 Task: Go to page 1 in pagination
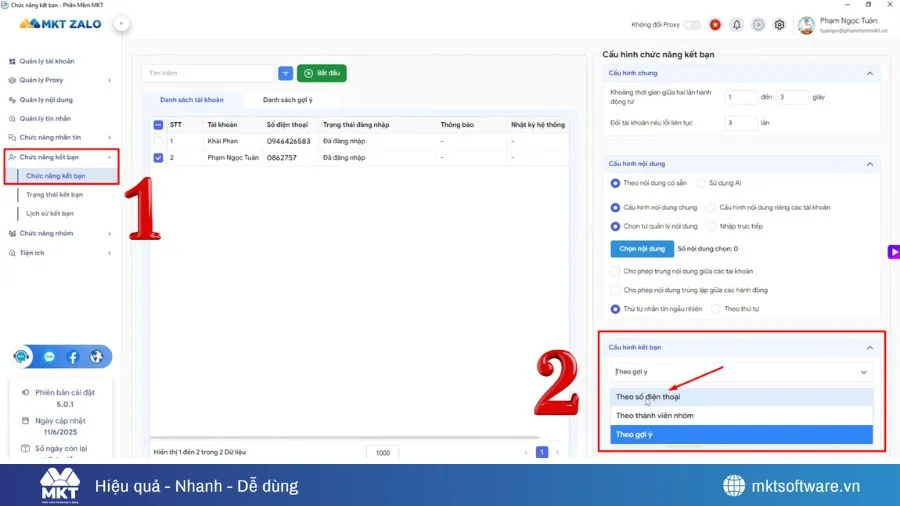[x=541, y=453]
